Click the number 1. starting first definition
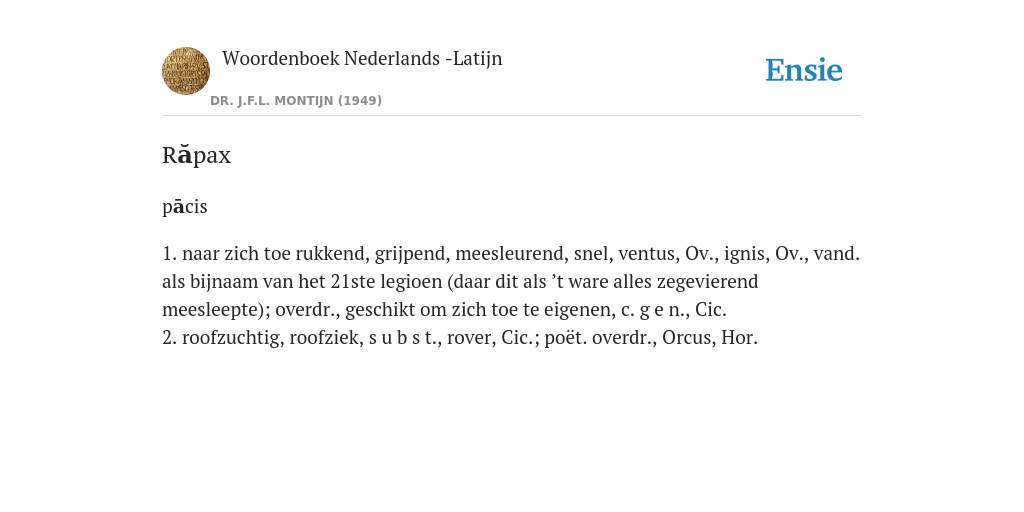The height and width of the screenshot is (512, 1024). [169, 253]
